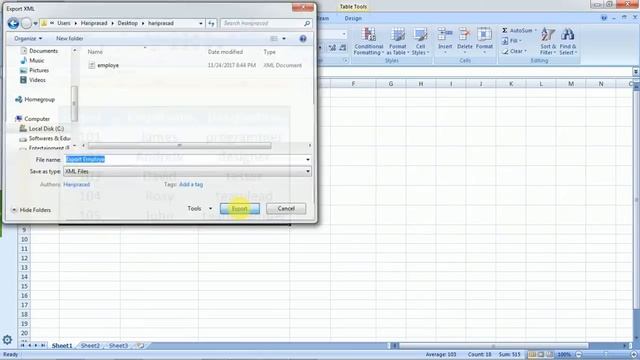The height and width of the screenshot is (360, 640).
Task: Switch to Sheet2 tab
Action: coord(90,346)
